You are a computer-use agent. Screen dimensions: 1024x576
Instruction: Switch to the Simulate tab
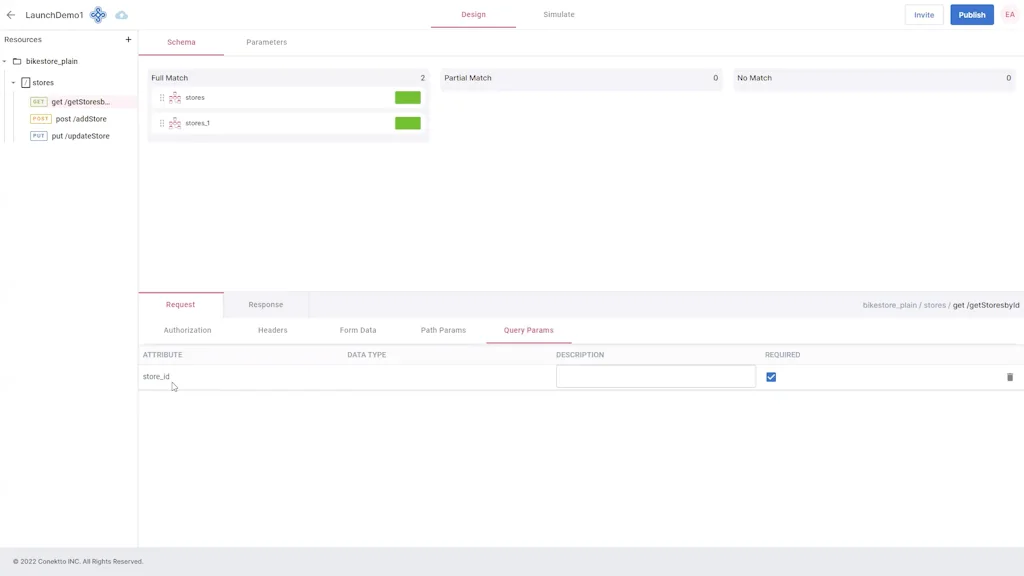(x=558, y=14)
